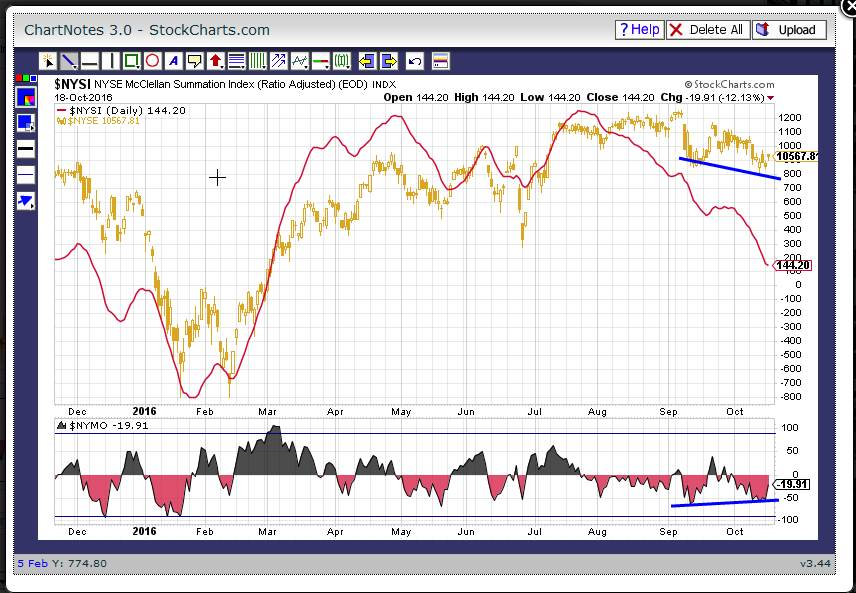Toggle the thick line width option
856x593 pixels.
coord(26,149)
